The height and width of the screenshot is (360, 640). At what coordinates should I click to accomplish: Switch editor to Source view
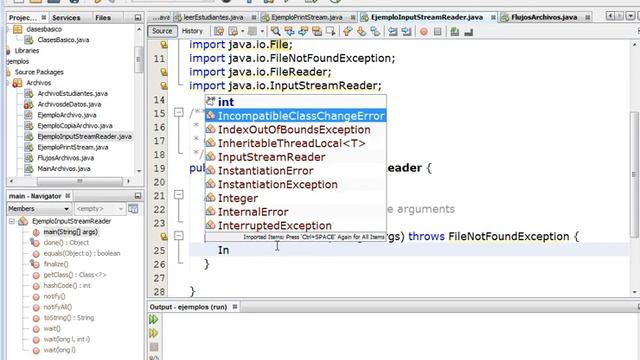click(x=162, y=31)
